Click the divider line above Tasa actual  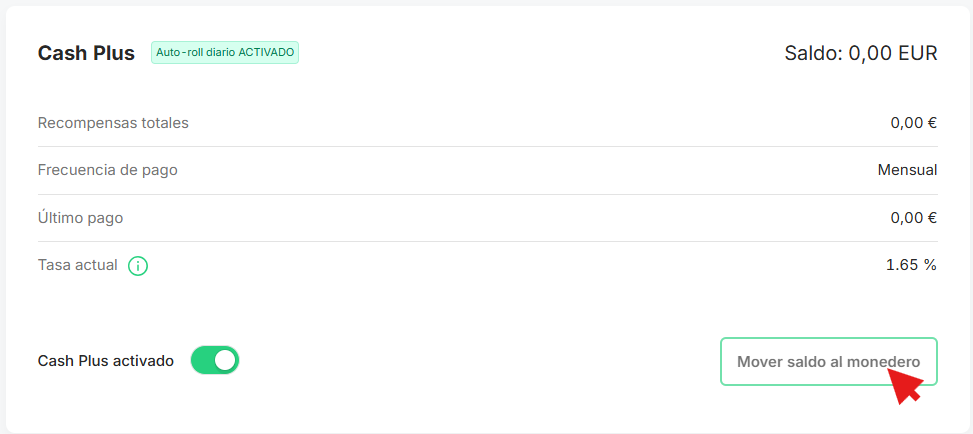coord(488,242)
